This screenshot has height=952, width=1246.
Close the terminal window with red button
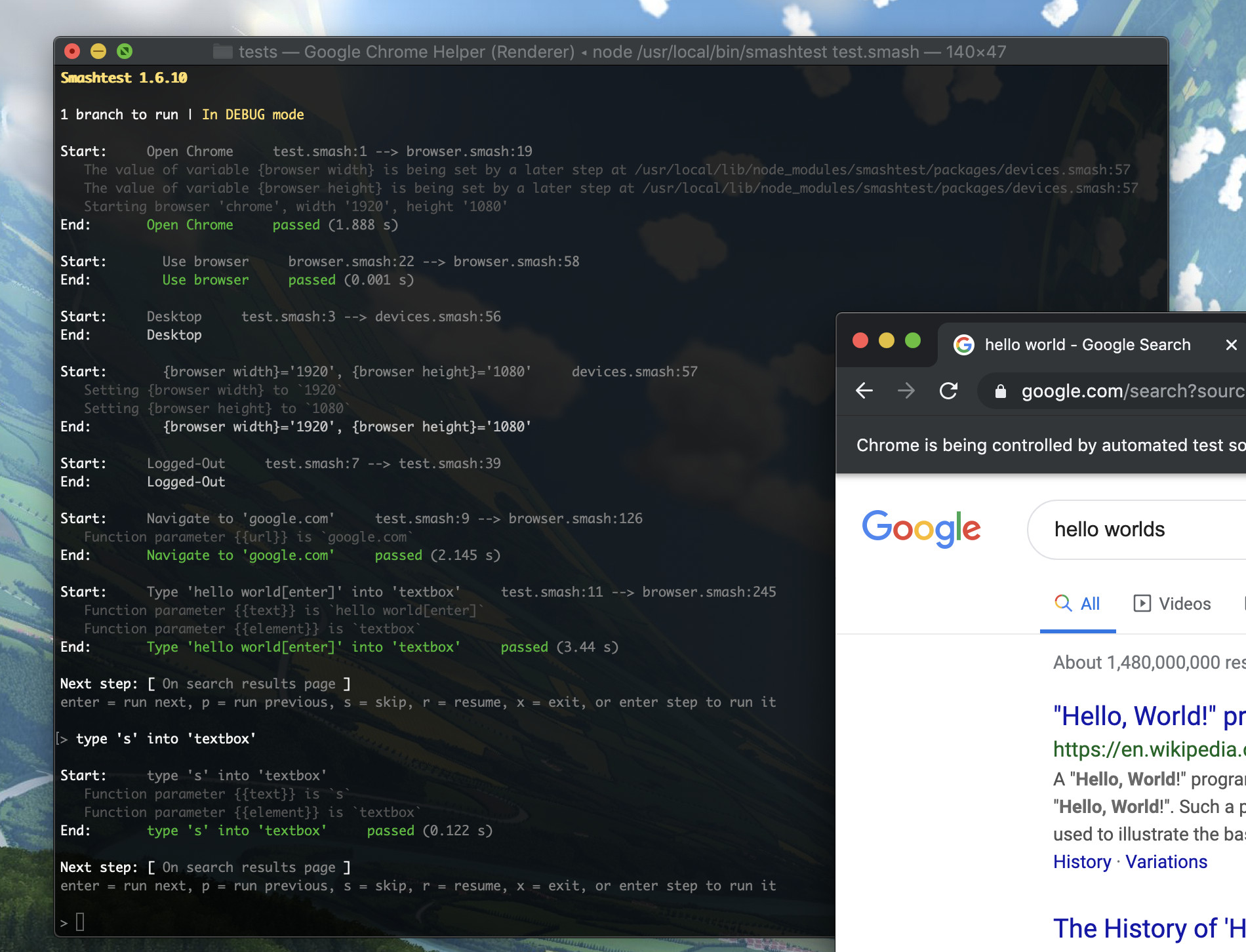pyautogui.click(x=72, y=51)
